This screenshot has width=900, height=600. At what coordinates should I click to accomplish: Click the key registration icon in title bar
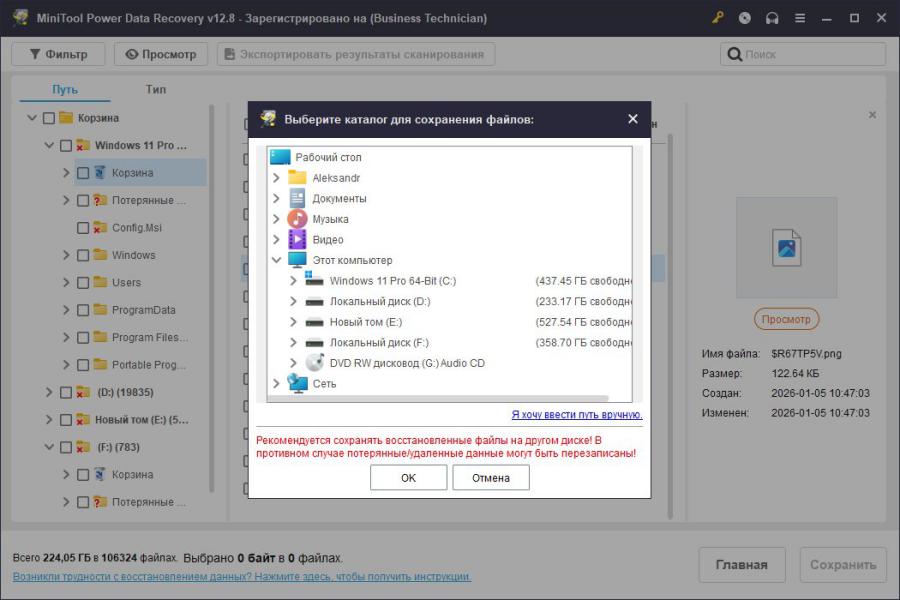coord(718,18)
